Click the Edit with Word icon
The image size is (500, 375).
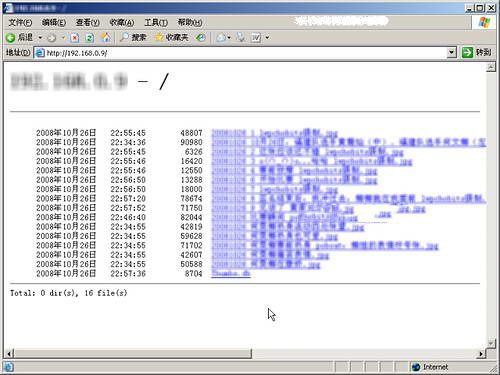click(256, 38)
